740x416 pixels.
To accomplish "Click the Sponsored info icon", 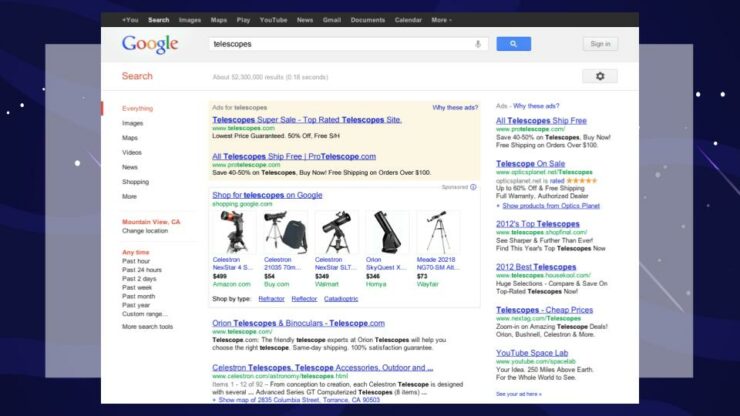I will coord(473,187).
